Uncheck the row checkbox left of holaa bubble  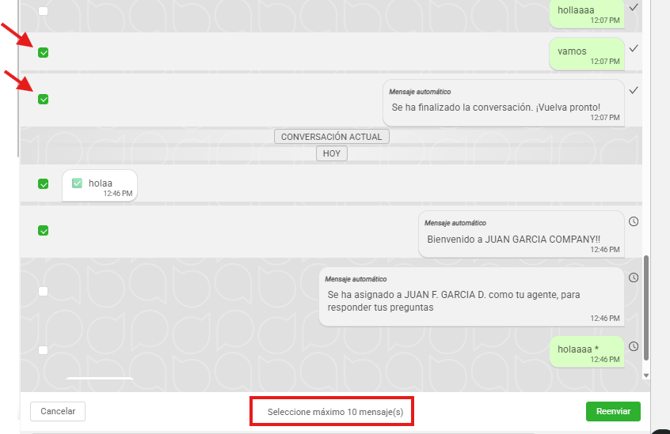(x=43, y=184)
